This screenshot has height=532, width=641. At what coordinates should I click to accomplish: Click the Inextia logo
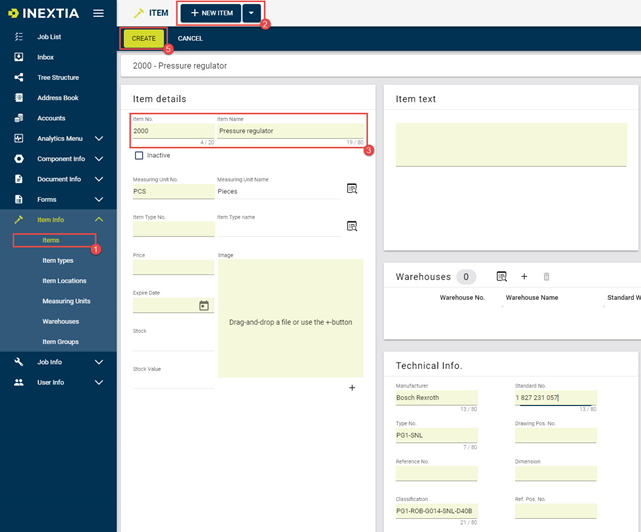pyautogui.click(x=44, y=13)
